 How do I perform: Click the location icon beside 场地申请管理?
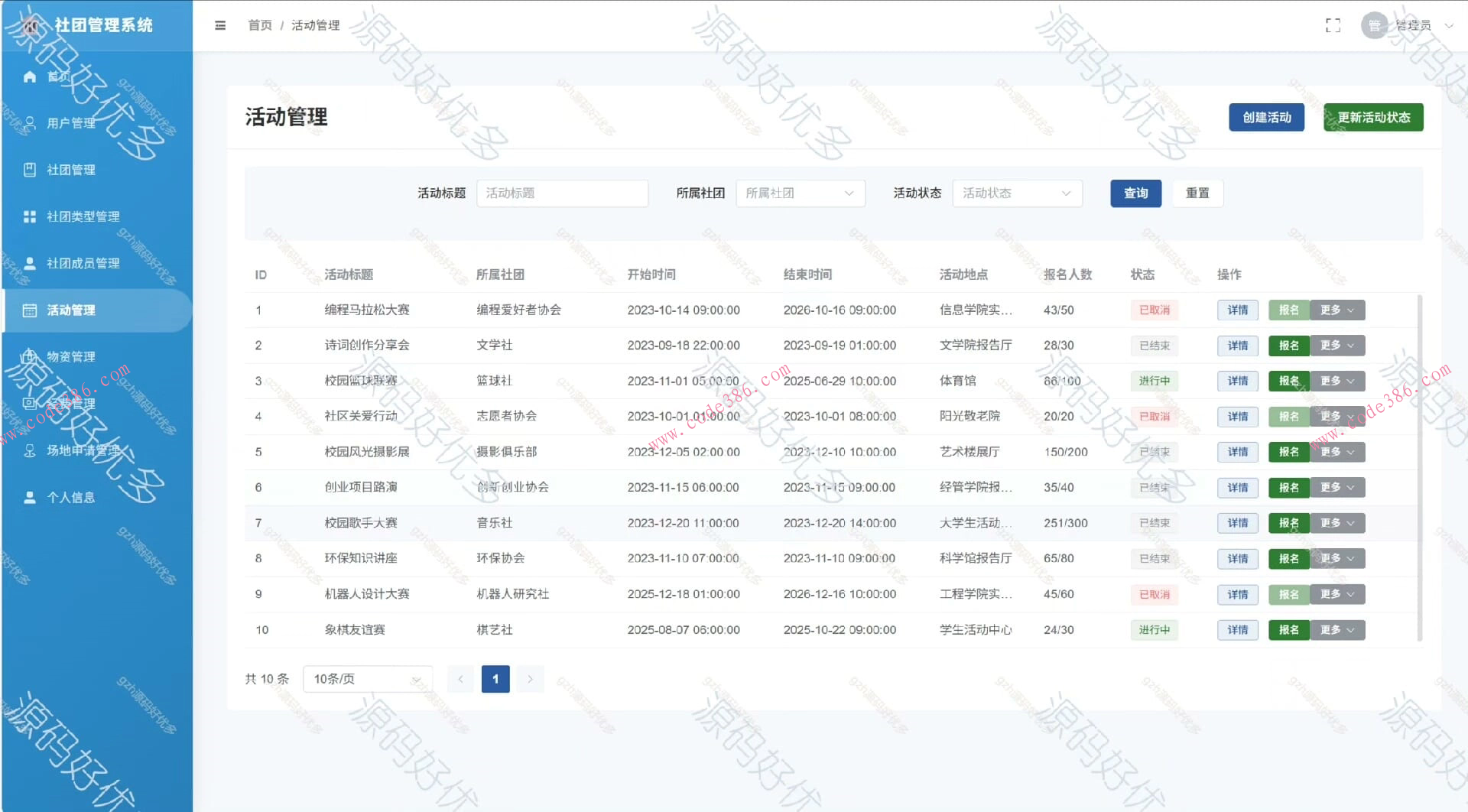pos(29,450)
